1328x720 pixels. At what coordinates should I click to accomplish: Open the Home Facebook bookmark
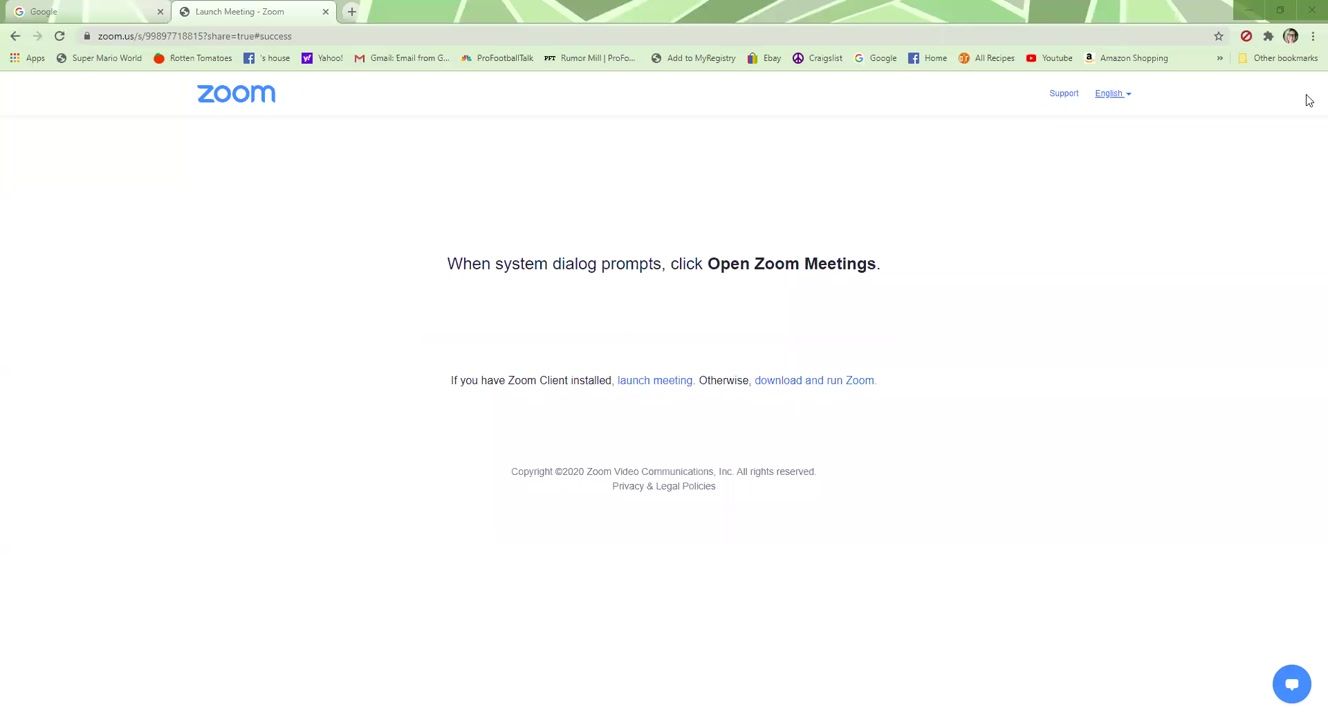coord(927,58)
